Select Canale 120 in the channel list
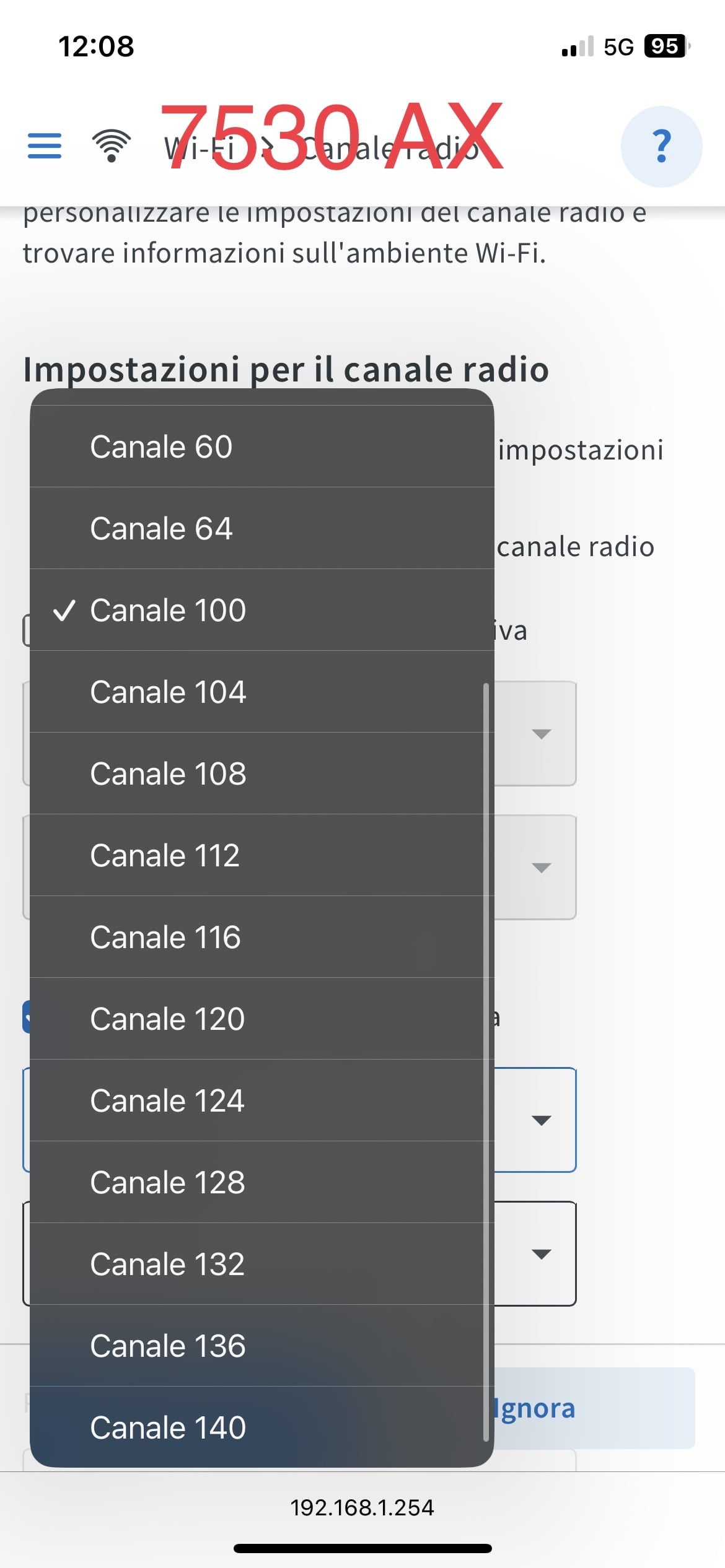The width and height of the screenshot is (725, 1568). (167, 1018)
